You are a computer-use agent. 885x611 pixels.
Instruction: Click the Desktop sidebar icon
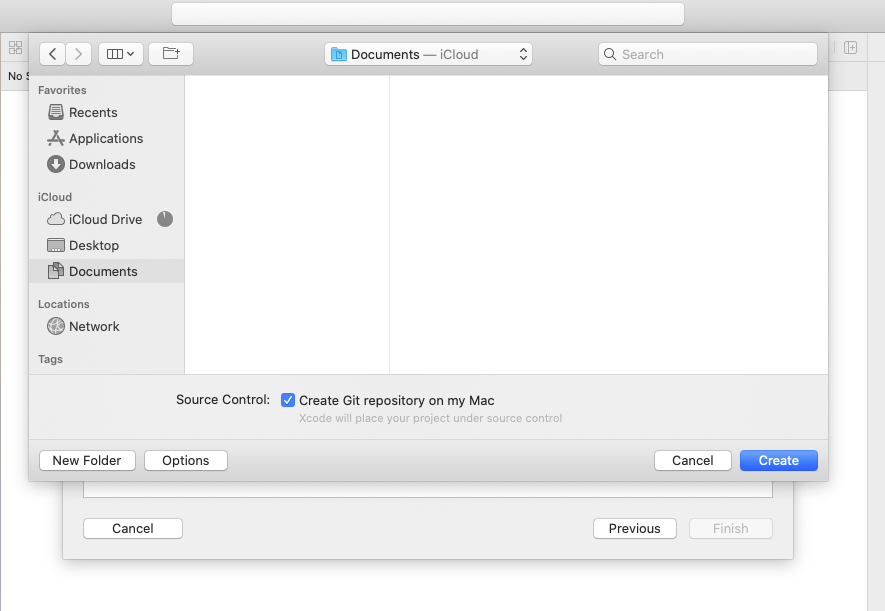tap(55, 245)
